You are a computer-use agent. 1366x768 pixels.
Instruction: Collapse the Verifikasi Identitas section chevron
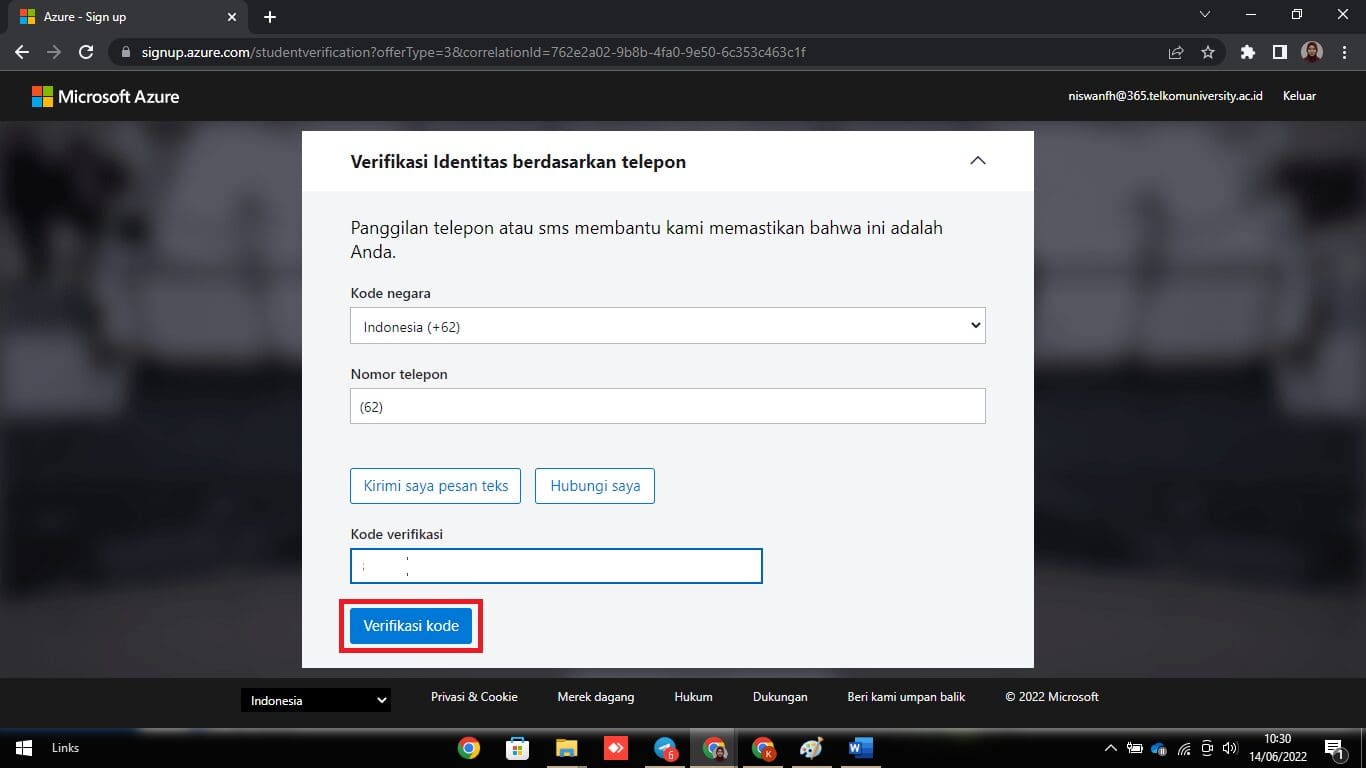tap(978, 161)
